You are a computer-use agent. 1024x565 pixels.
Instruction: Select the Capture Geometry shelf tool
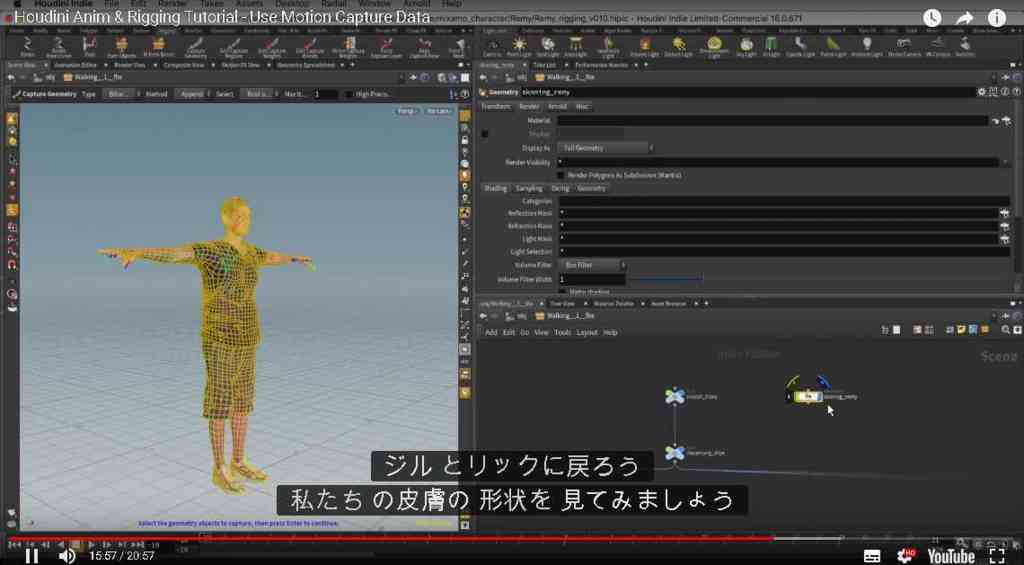click(195, 48)
